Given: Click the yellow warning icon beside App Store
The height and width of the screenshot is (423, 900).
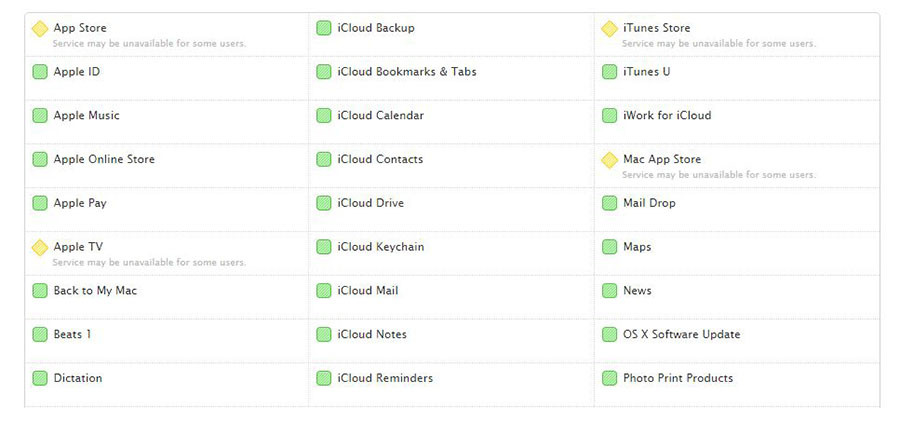Looking at the screenshot, I should 40,29.
